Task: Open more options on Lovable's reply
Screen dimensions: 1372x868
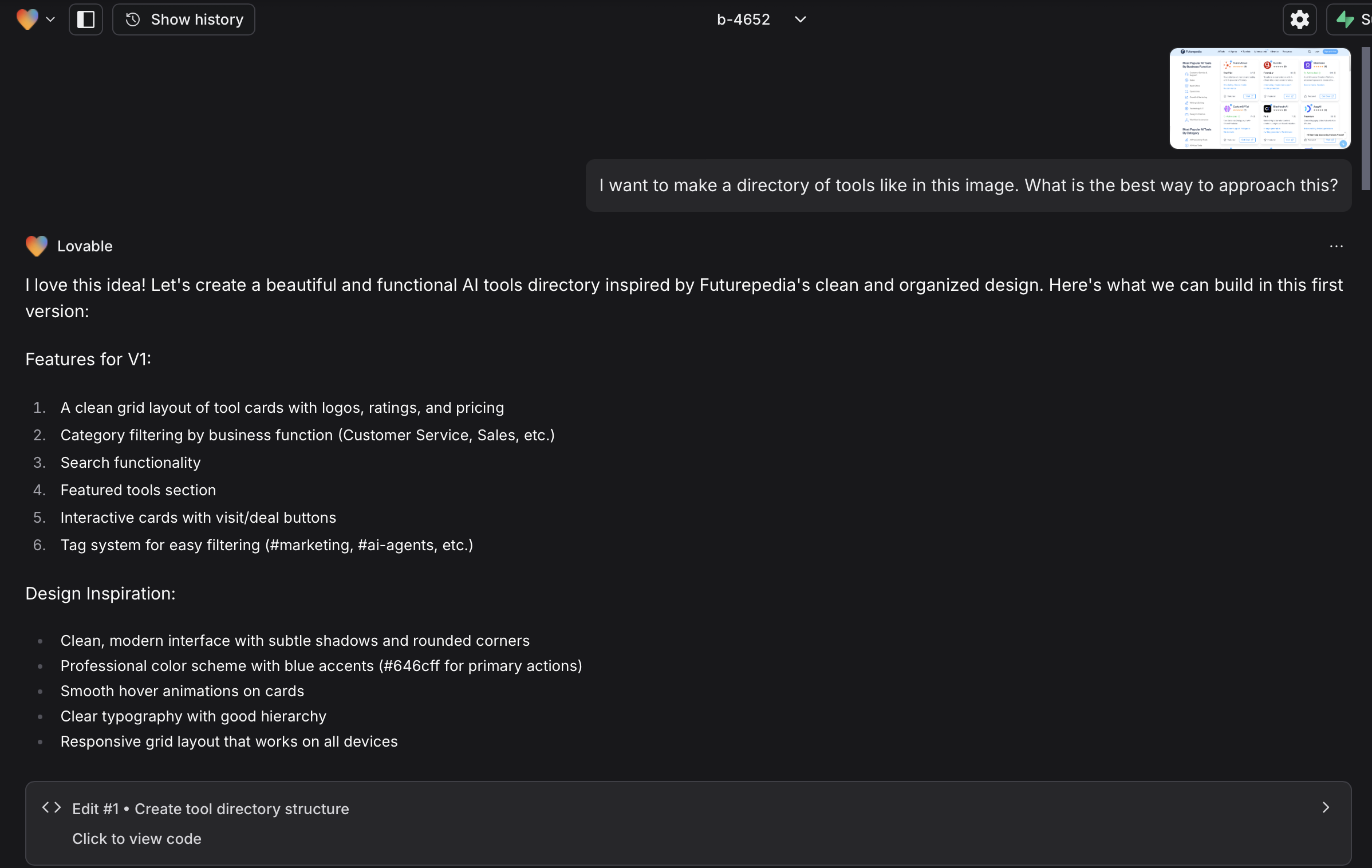Action: [1336, 246]
